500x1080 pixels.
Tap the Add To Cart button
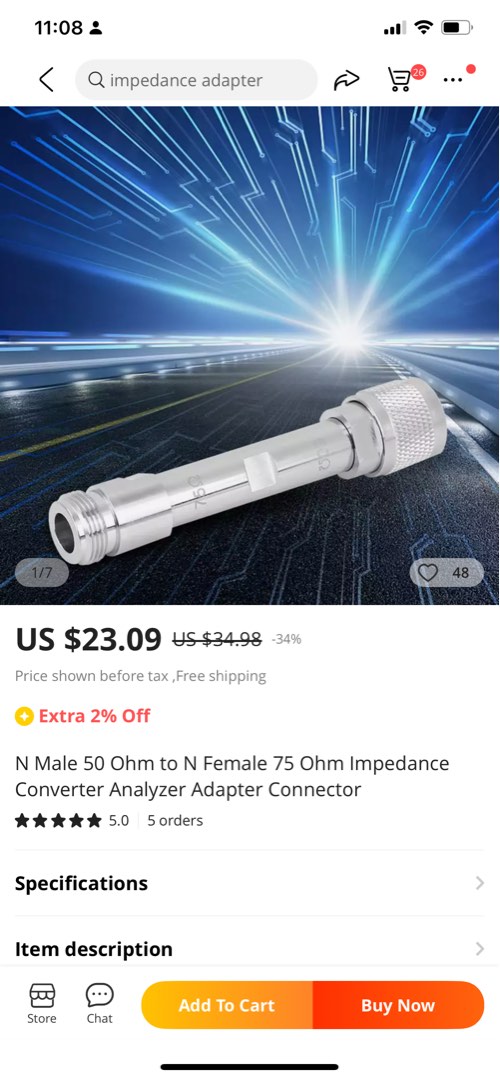pos(227,1005)
